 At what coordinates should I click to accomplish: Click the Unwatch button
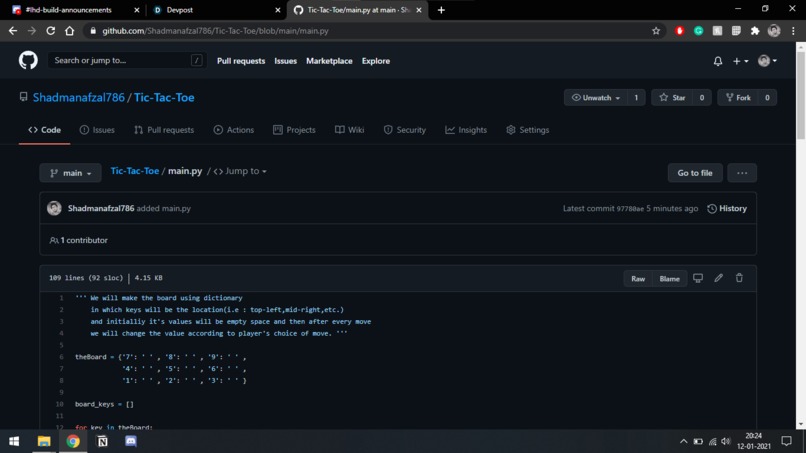coord(596,98)
